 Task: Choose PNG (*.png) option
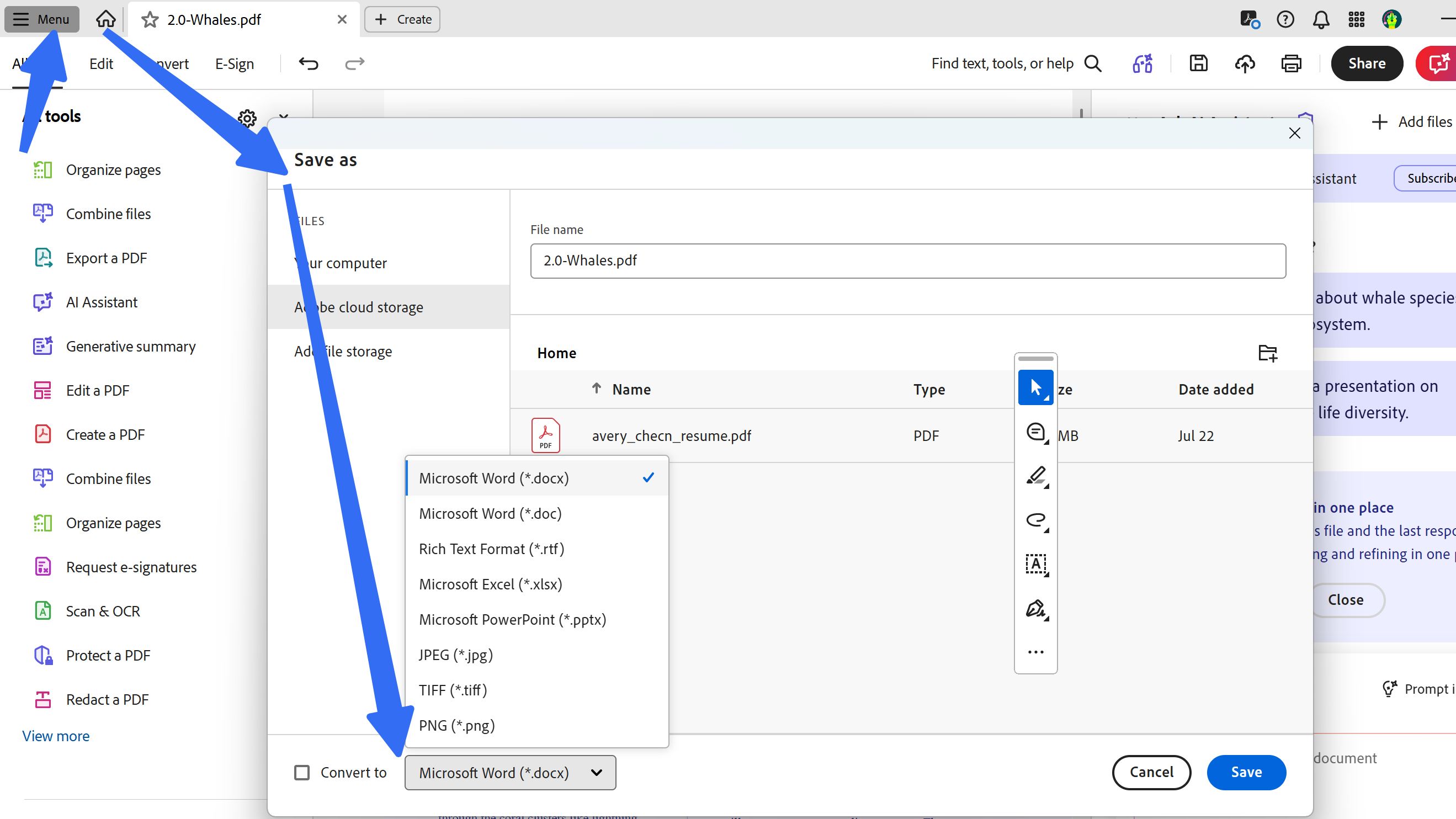tap(537, 725)
